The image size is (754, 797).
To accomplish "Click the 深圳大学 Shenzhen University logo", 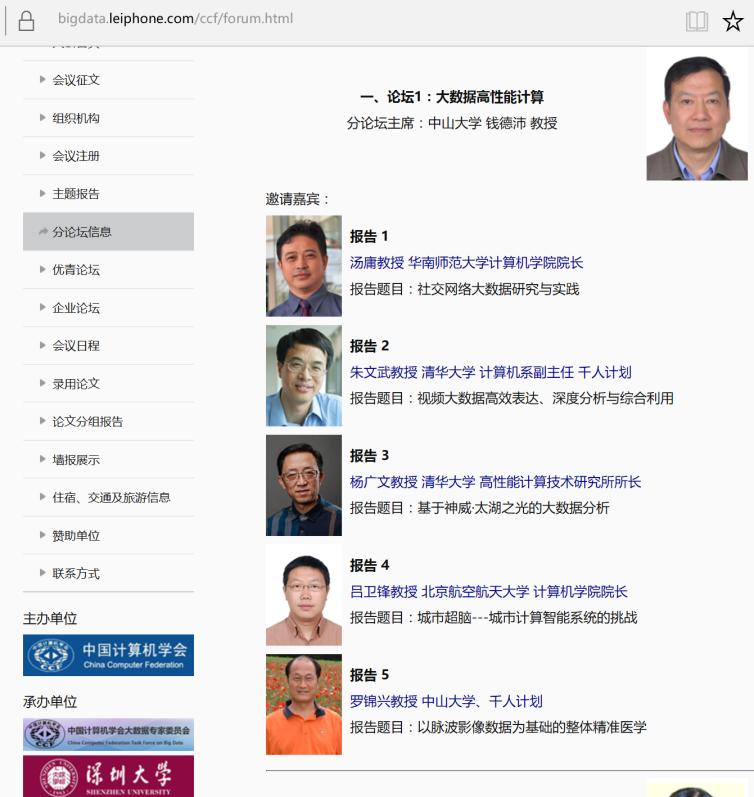I will [108, 776].
